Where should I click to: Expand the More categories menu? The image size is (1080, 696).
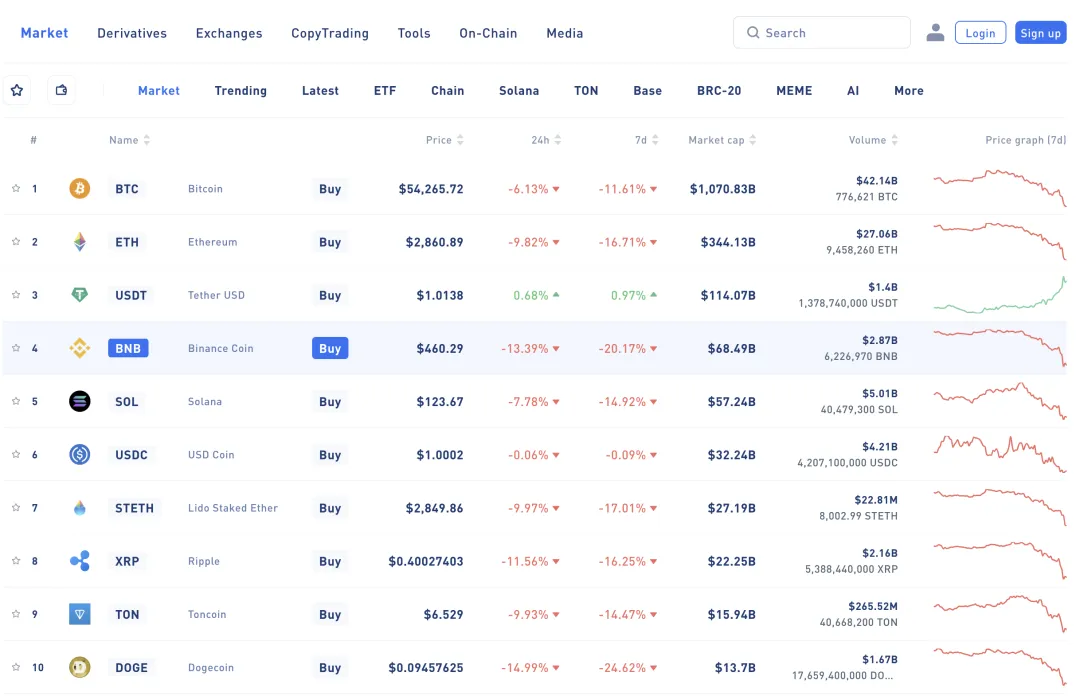908,90
